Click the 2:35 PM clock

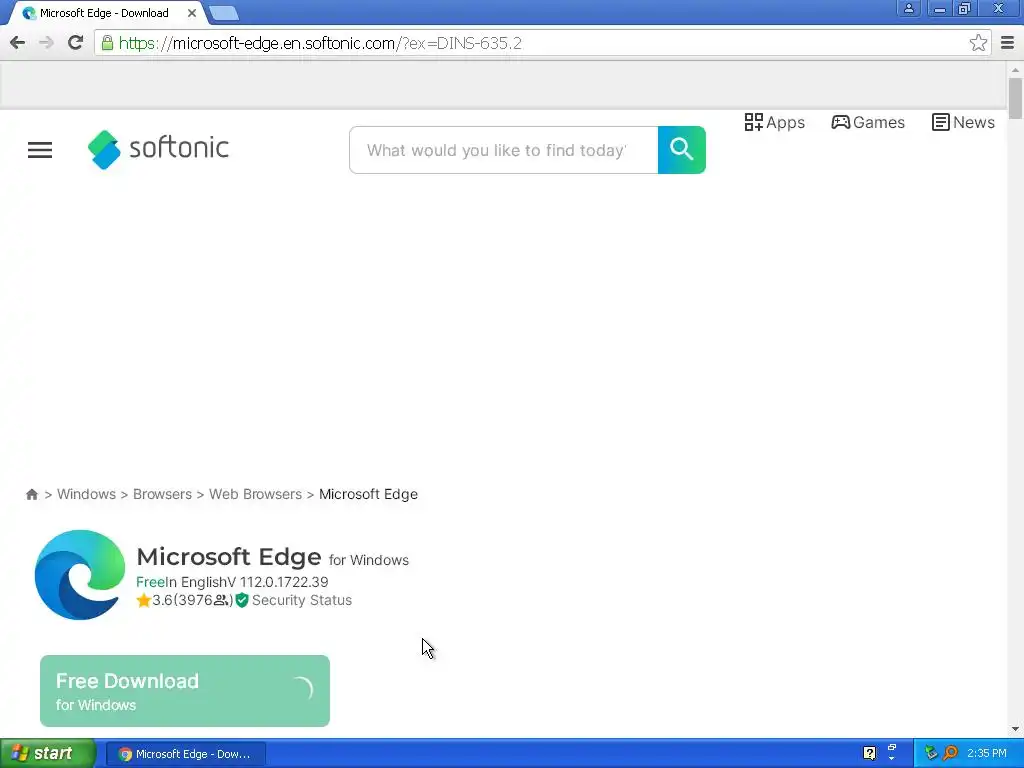(x=987, y=753)
